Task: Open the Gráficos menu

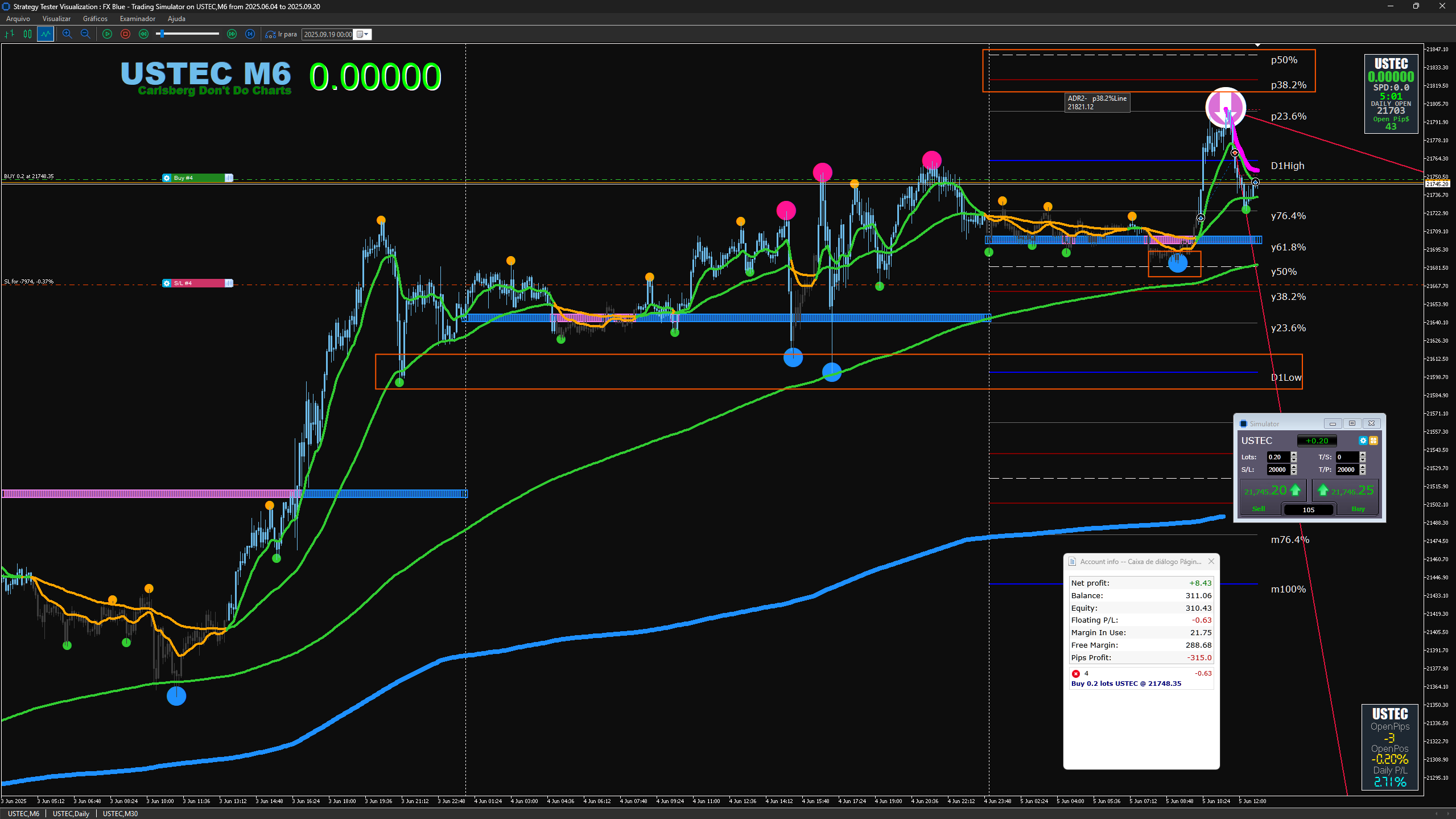Action: [x=95, y=19]
